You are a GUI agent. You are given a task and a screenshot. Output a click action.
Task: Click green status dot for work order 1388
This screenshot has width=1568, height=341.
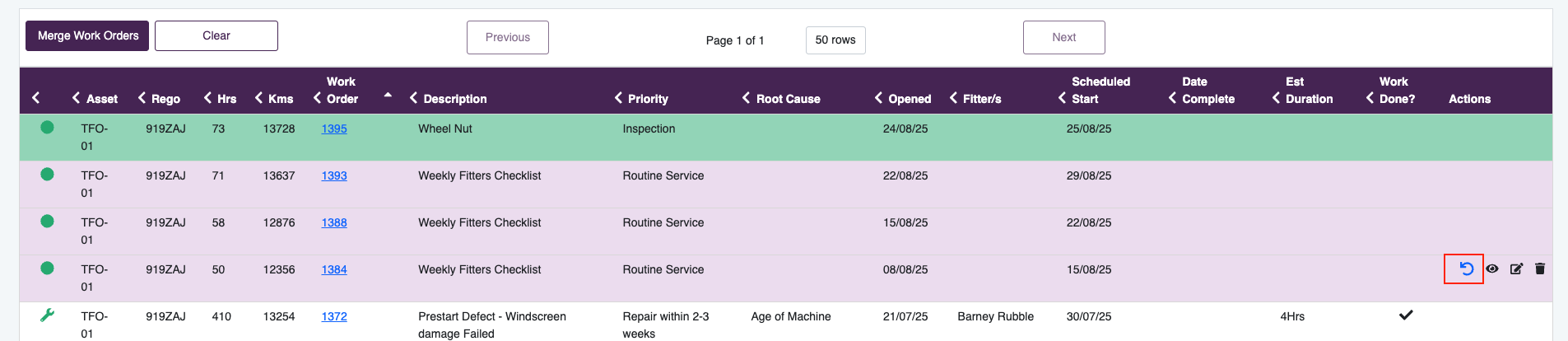click(x=47, y=222)
